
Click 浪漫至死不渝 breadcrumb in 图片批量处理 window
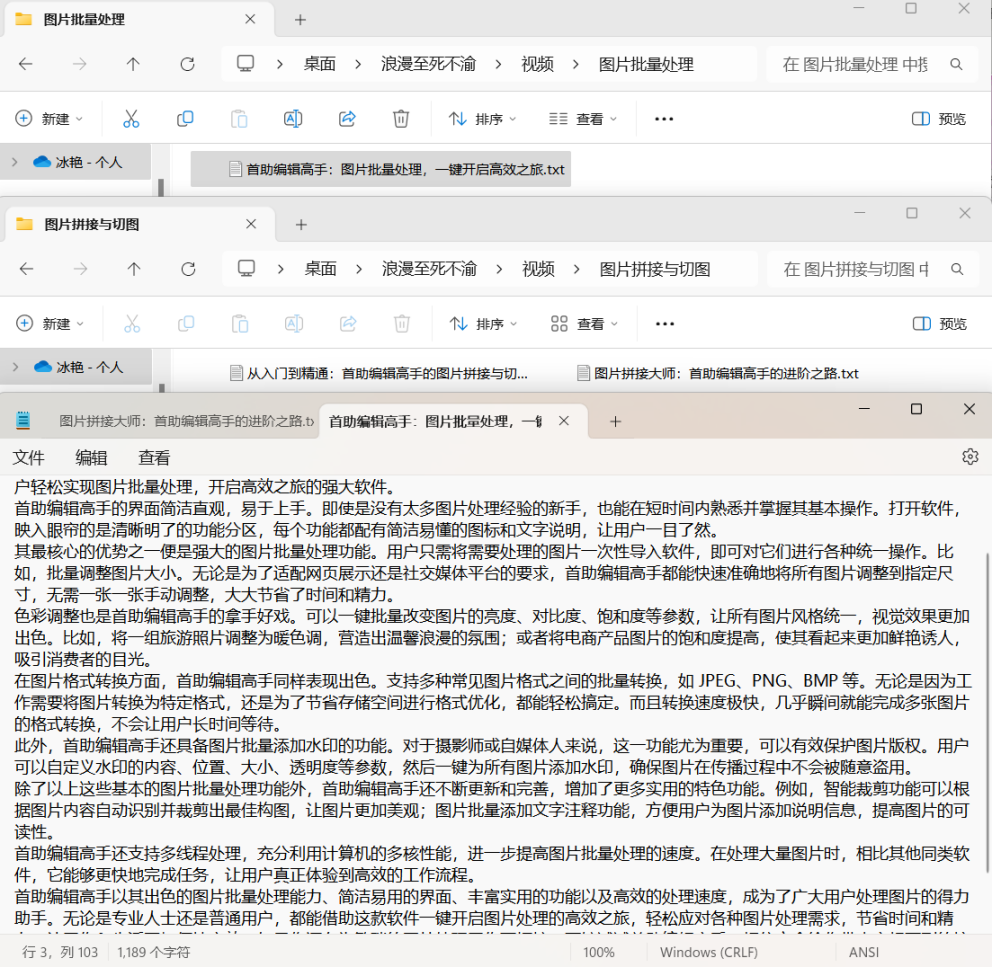(428, 64)
